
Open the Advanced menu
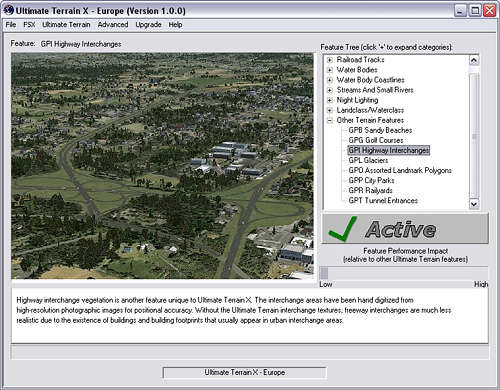[x=113, y=25]
